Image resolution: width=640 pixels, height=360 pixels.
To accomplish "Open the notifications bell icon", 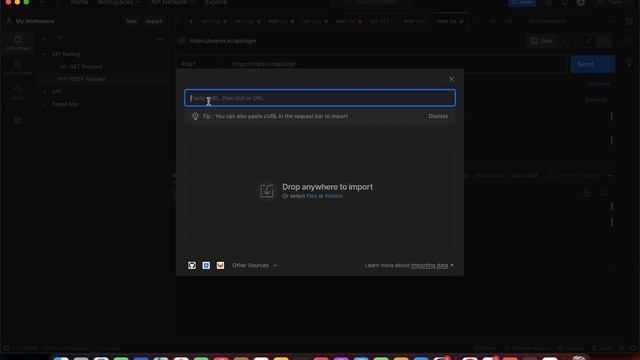I will (x=565, y=2).
